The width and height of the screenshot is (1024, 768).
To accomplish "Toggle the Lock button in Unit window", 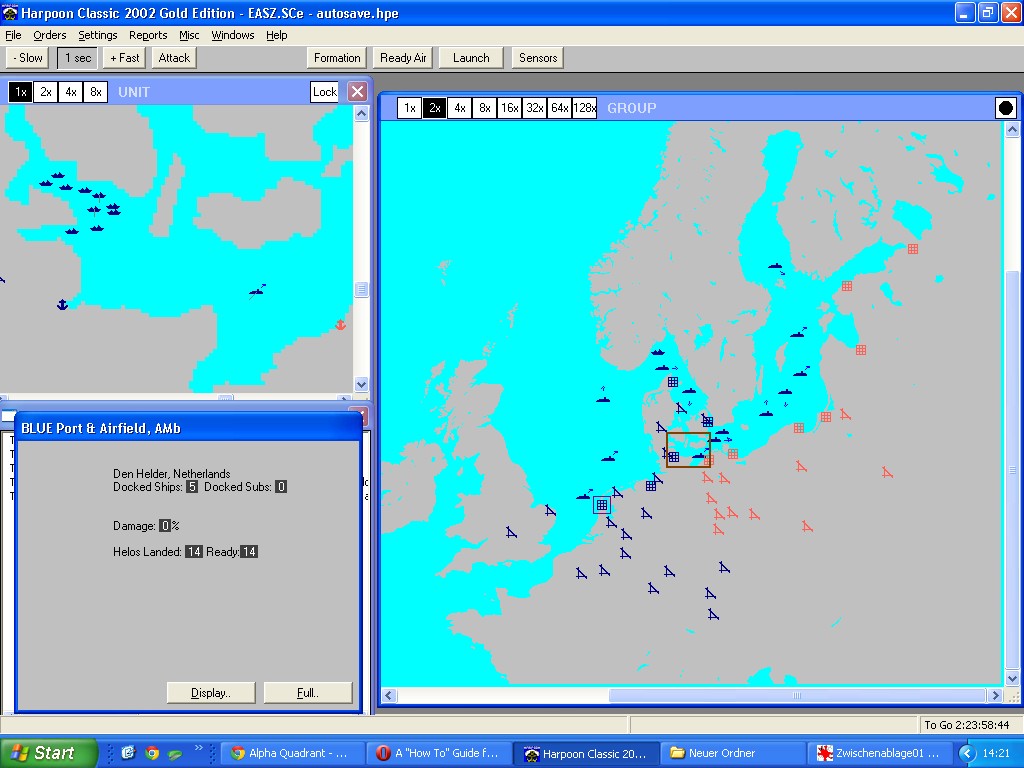I will (325, 92).
